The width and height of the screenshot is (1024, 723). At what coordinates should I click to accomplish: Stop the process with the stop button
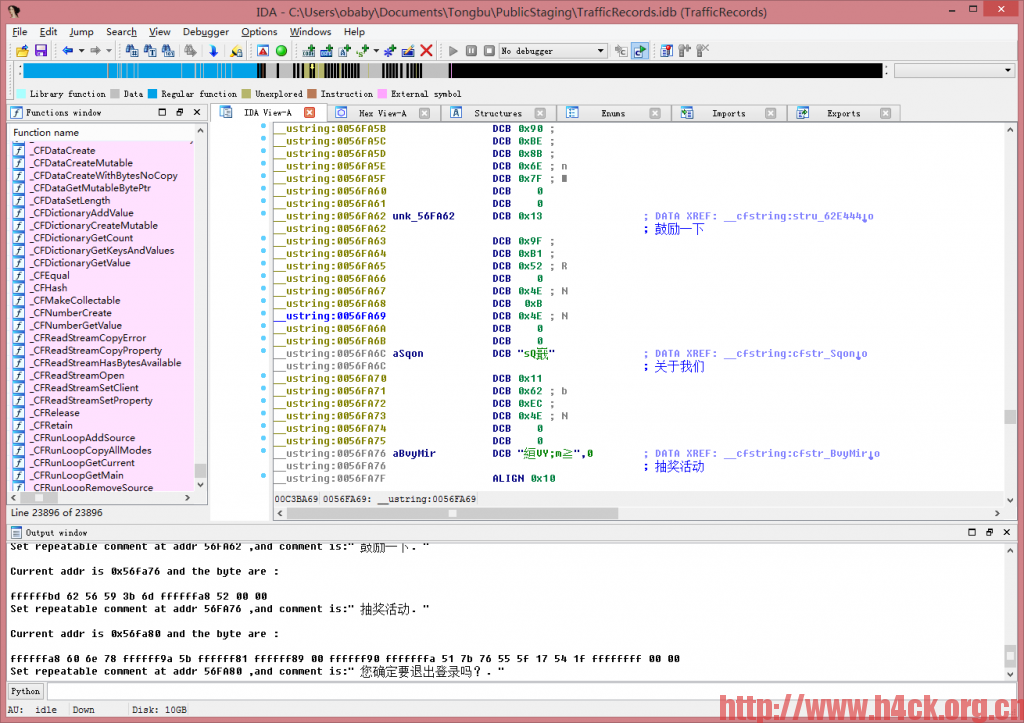[x=489, y=51]
